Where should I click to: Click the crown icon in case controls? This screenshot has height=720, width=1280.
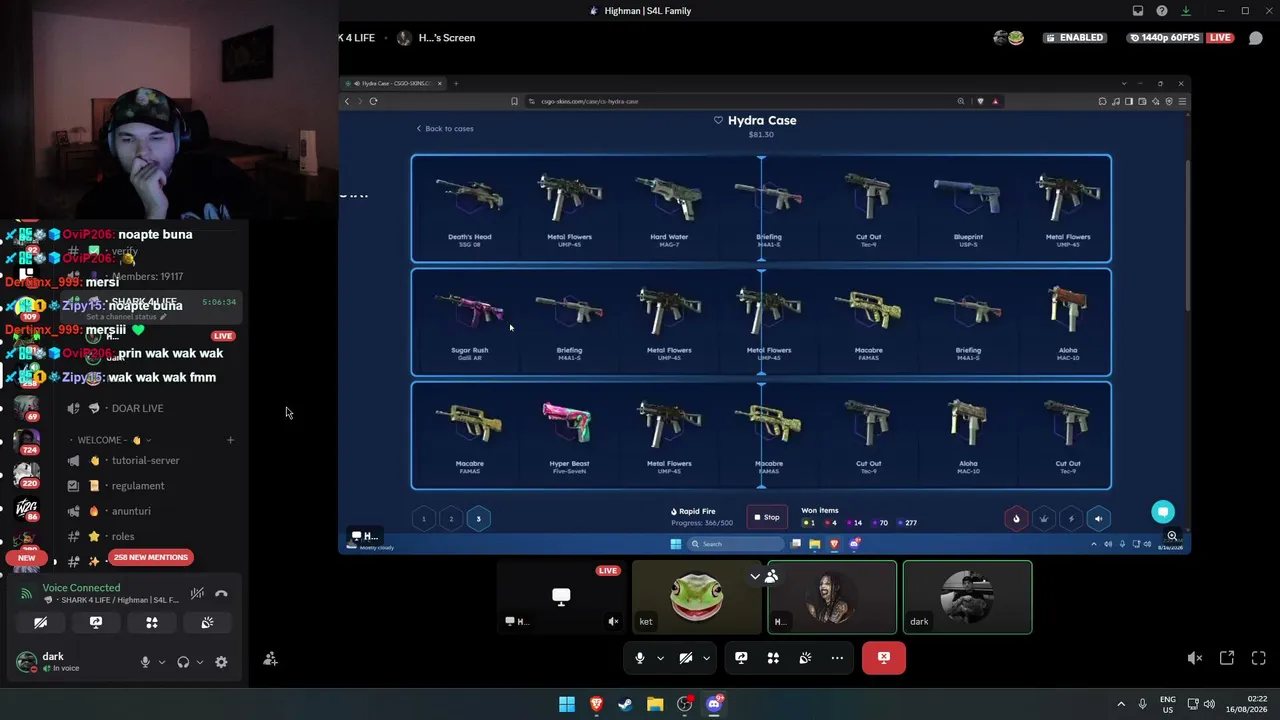point(1044,518)
